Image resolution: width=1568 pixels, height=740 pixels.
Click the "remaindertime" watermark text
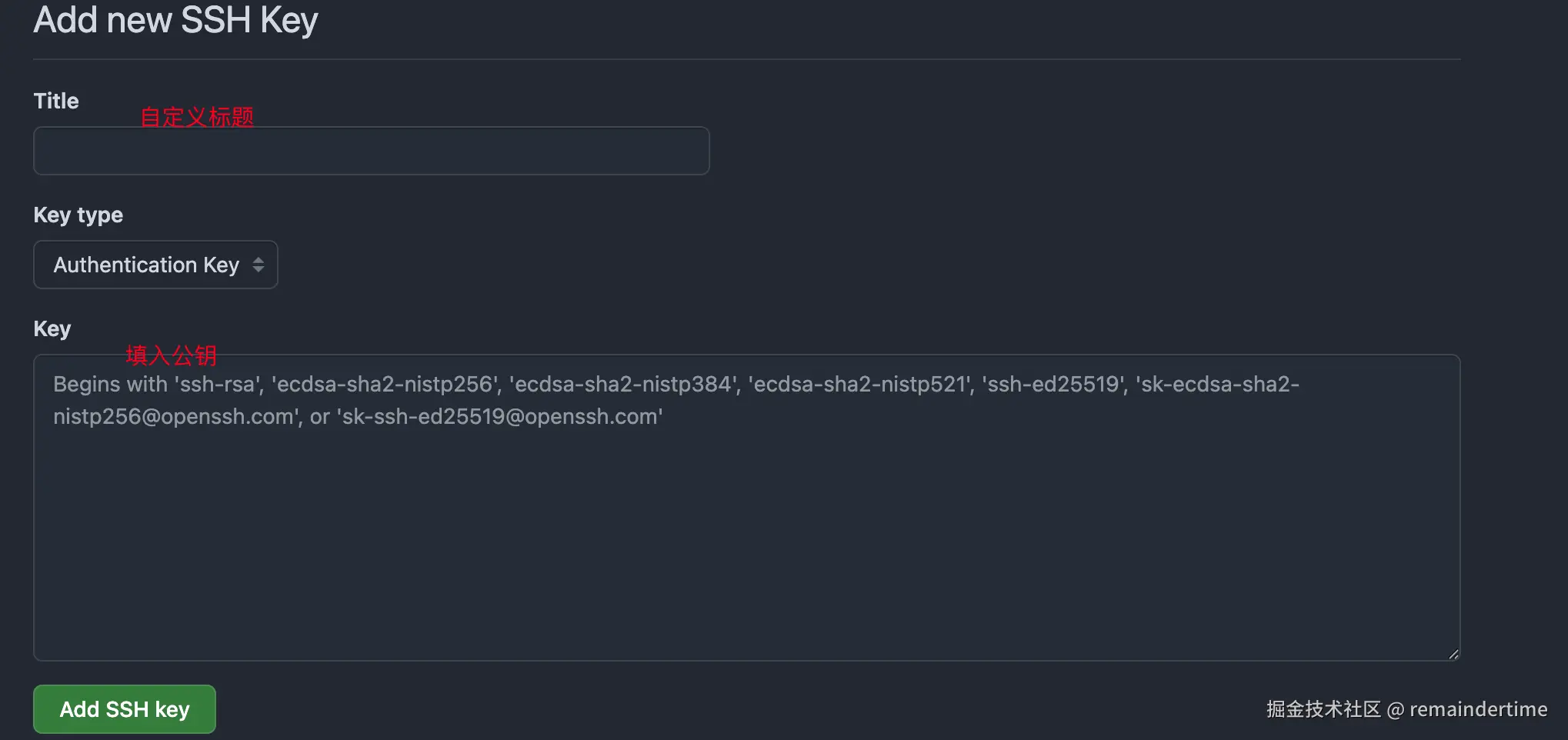[1478, 709]
